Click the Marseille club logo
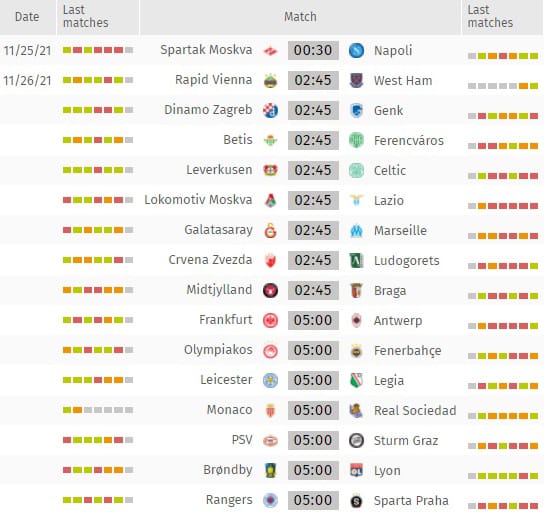 [x=356, y=230]
